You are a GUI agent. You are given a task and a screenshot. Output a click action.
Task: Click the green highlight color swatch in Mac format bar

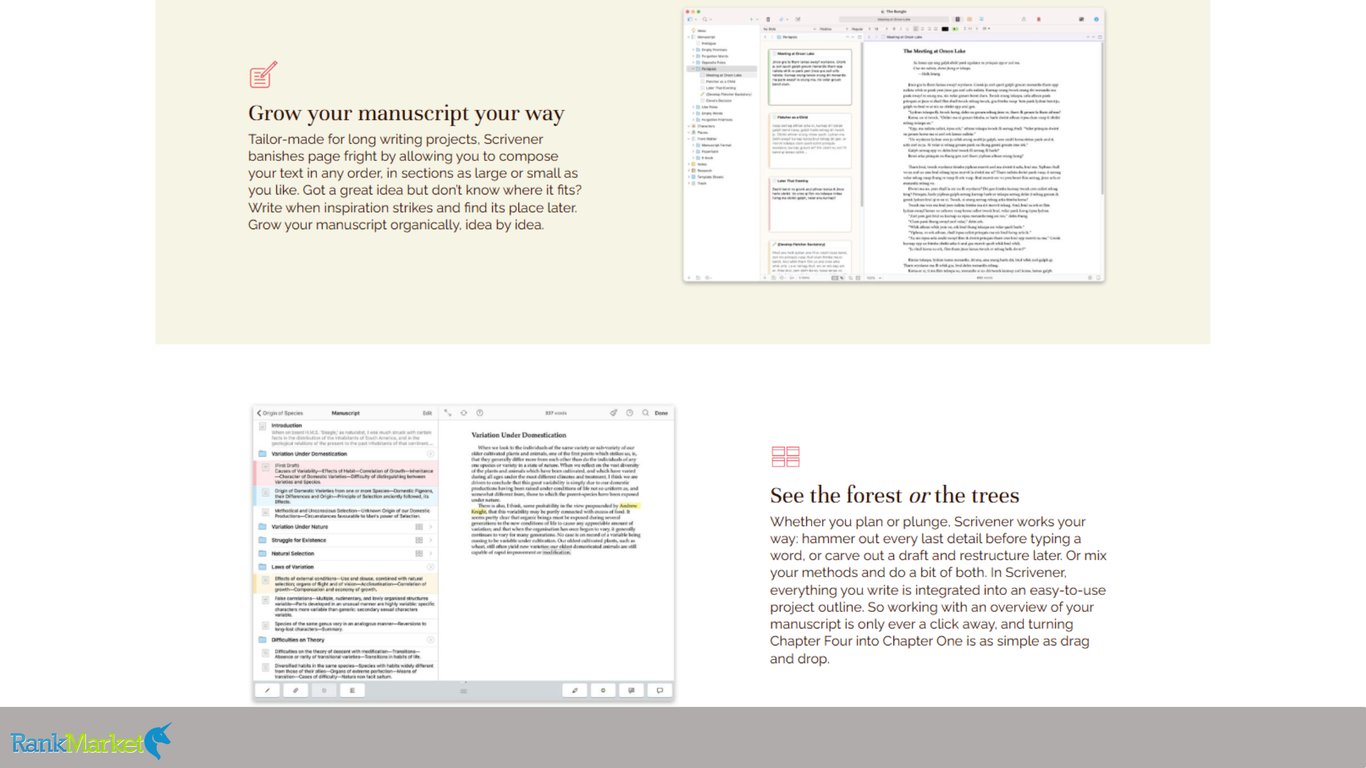(x=955, y=29)
